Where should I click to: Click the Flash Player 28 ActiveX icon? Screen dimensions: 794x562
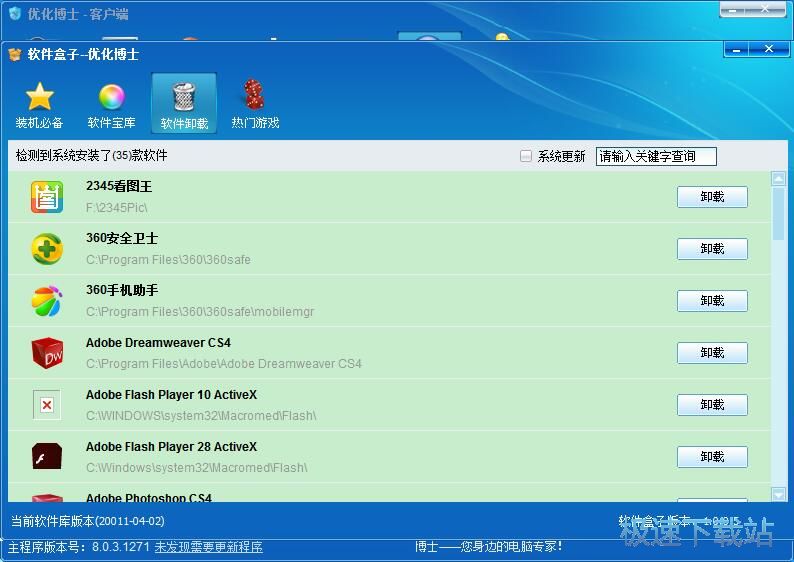(47, 457)
